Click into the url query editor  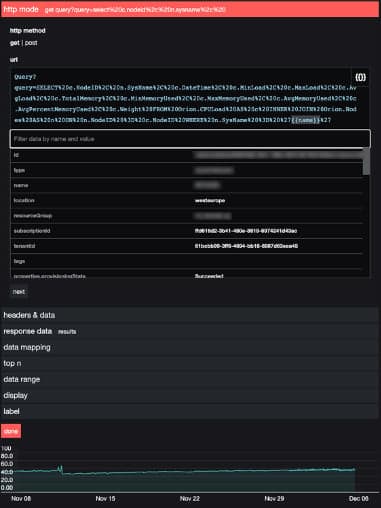[x=185, y=98]
